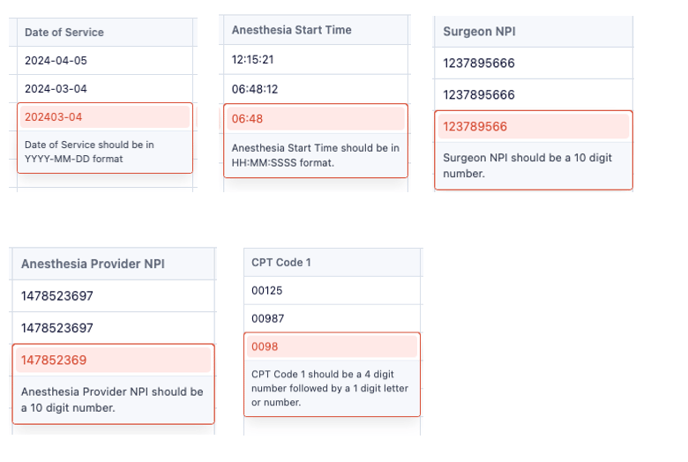Select first 1478523697 provider NPI cell
Screen dimensions: 688x462
(114, 296)
